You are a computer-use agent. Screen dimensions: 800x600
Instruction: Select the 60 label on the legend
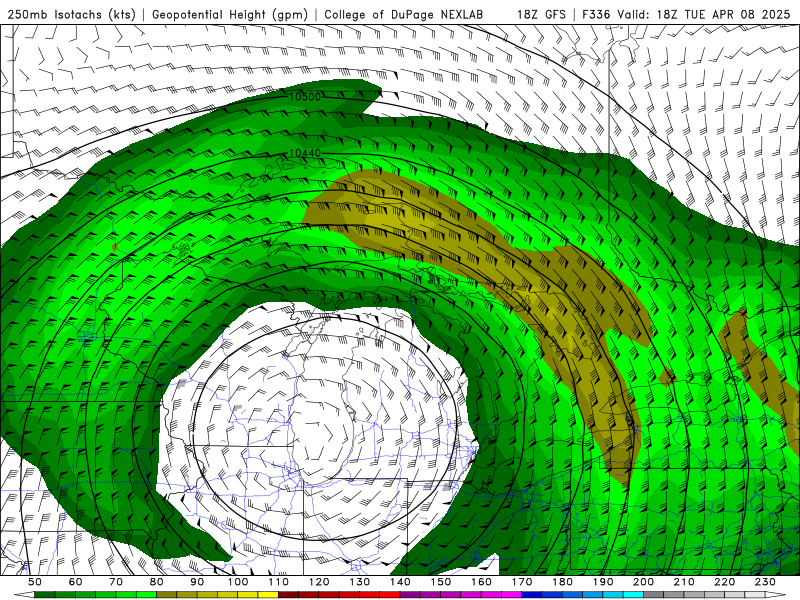76,582
